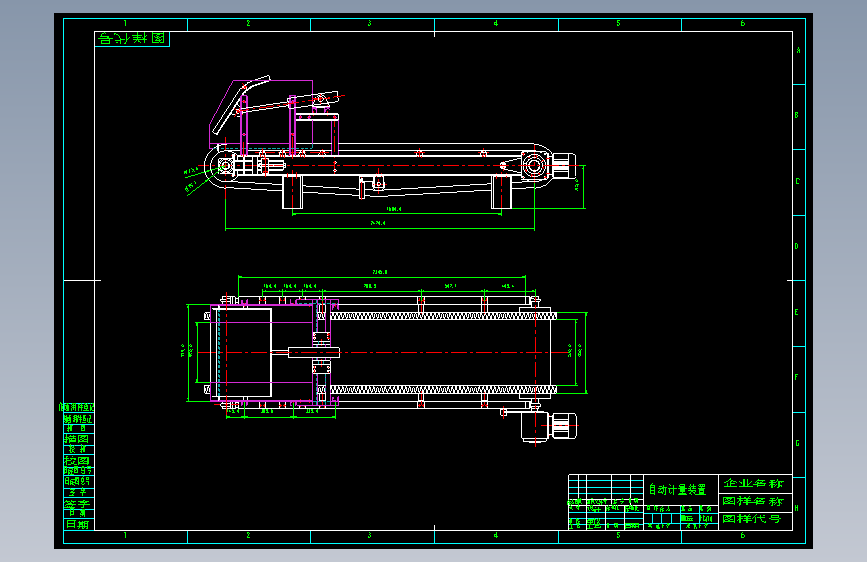The width and height of the screenshot is (867, 562).
Task: Click zone number 5 on bottom border
Action: pos(618,535)
